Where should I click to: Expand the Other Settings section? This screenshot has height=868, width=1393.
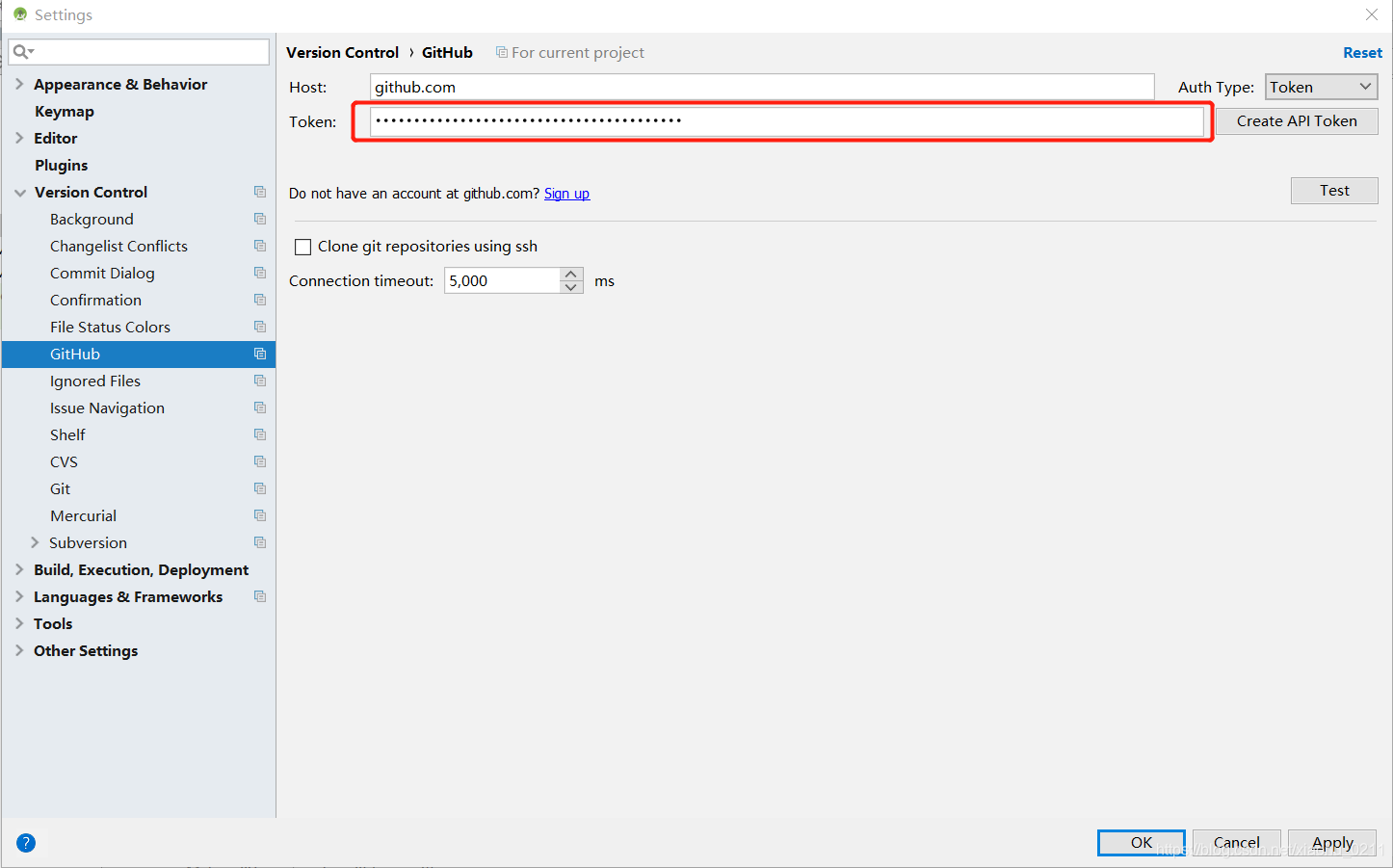19,650
